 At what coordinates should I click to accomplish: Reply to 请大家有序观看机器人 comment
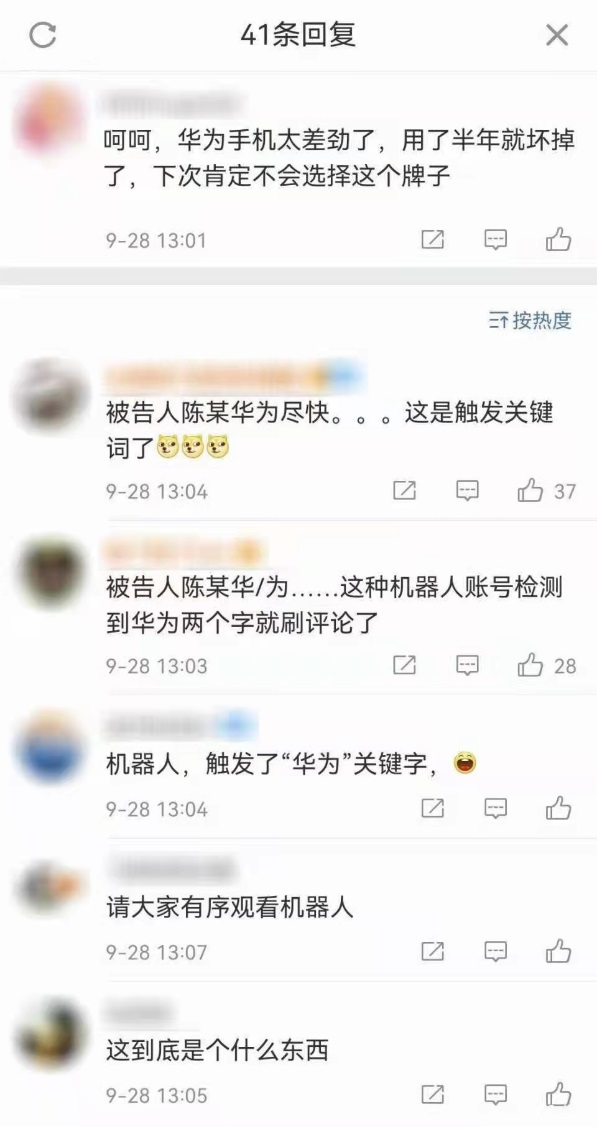pyautogui.click(x=495, y=952)
